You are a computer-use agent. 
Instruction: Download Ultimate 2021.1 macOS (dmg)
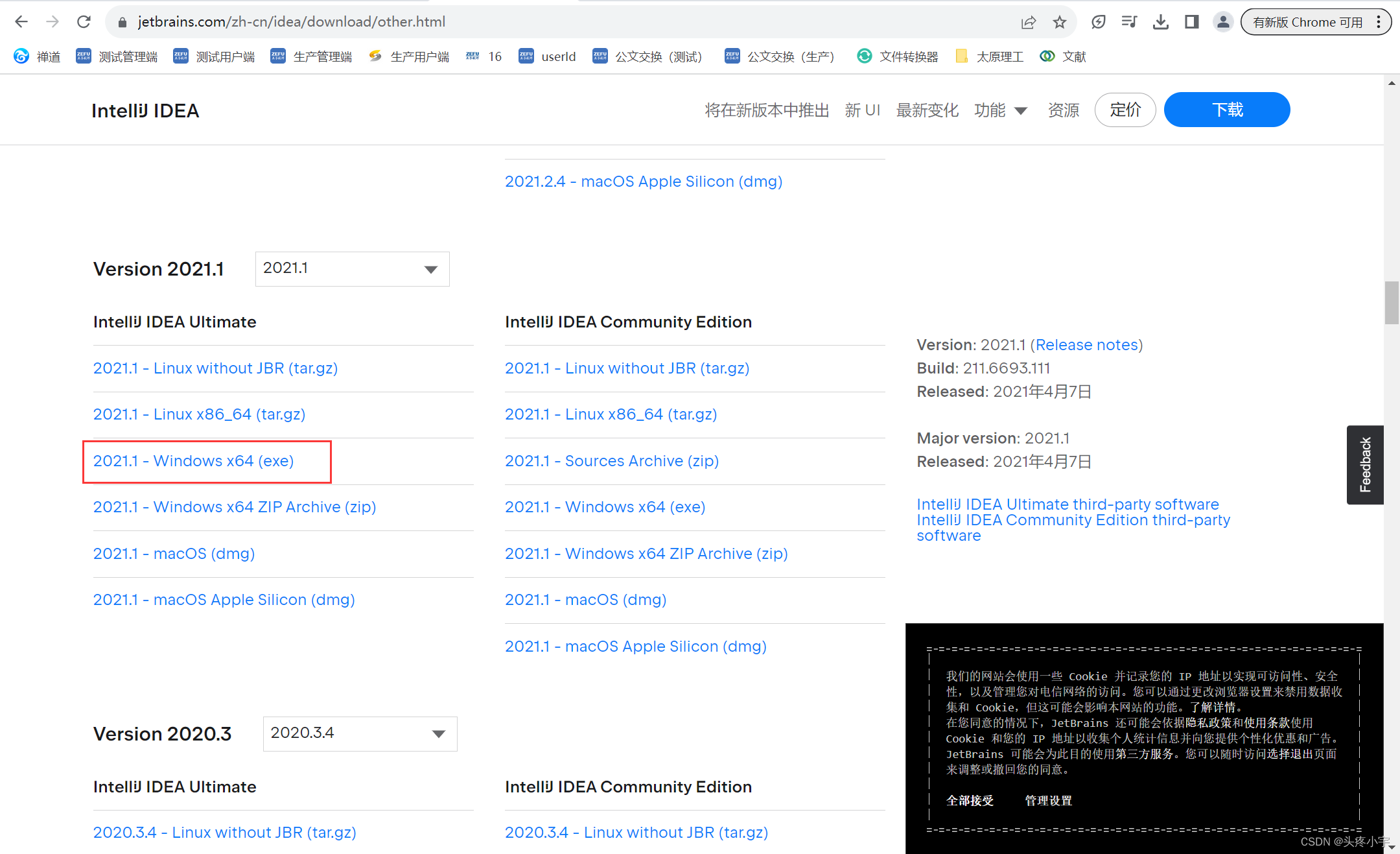tap(174, 554)
